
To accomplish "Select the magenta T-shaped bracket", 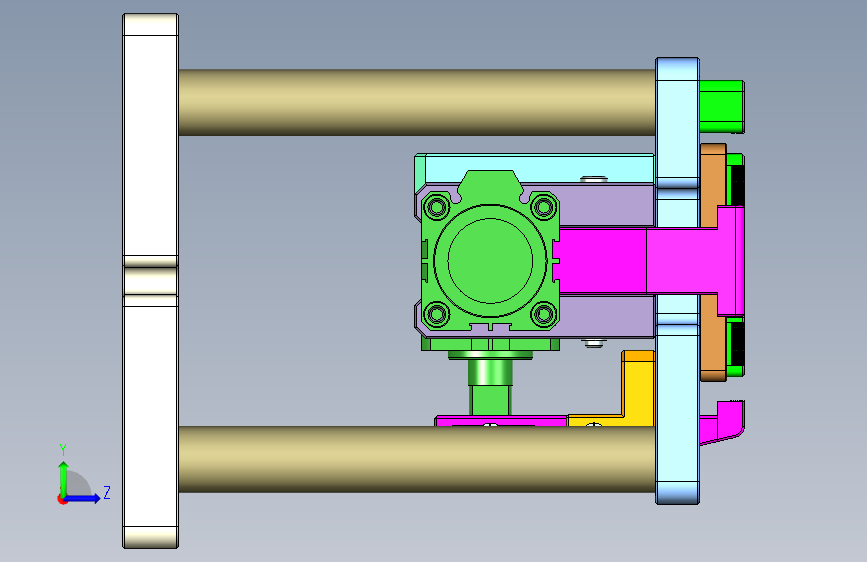I will click(650, 260).
